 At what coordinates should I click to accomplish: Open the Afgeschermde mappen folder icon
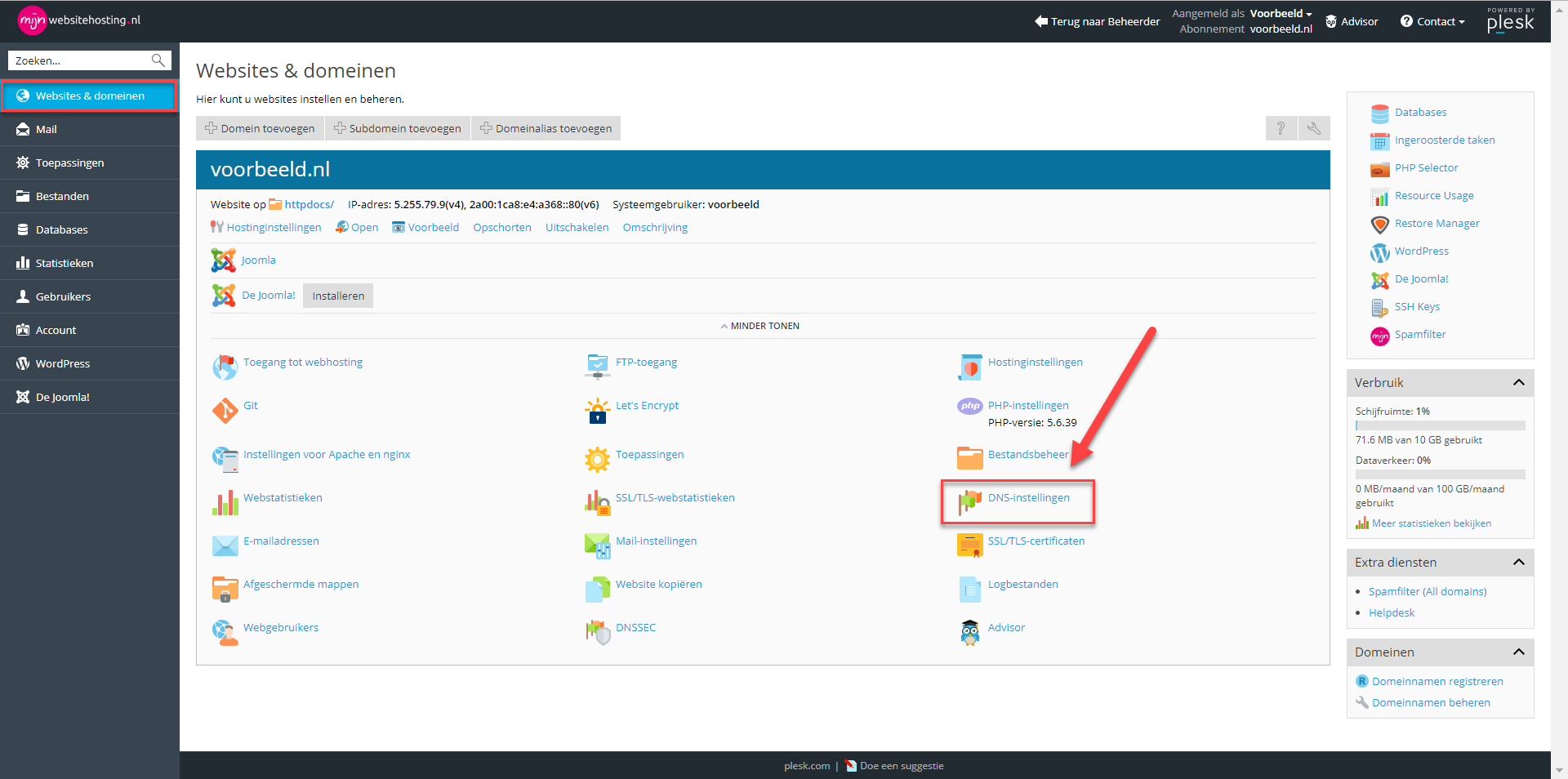pyautogui.click(x=225, y=590)
